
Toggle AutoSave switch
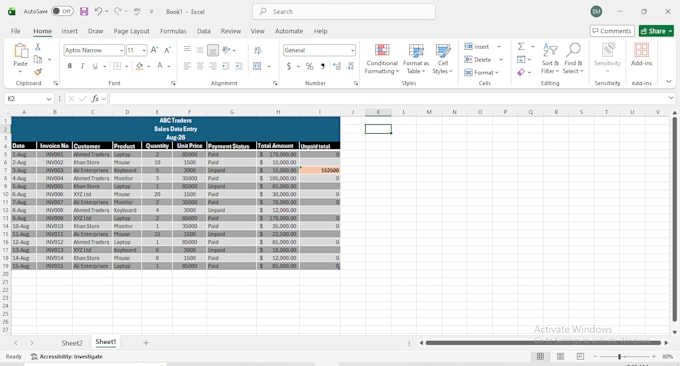click(62, 11)
